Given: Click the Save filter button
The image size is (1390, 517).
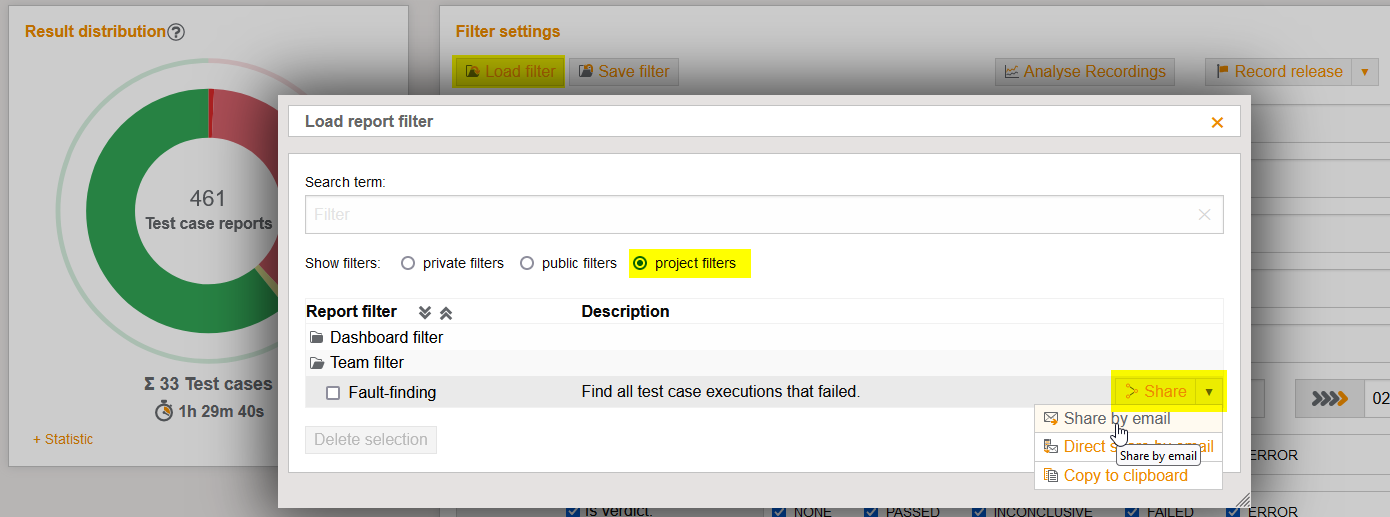Looking at the screenshot, I should [624, 72].
